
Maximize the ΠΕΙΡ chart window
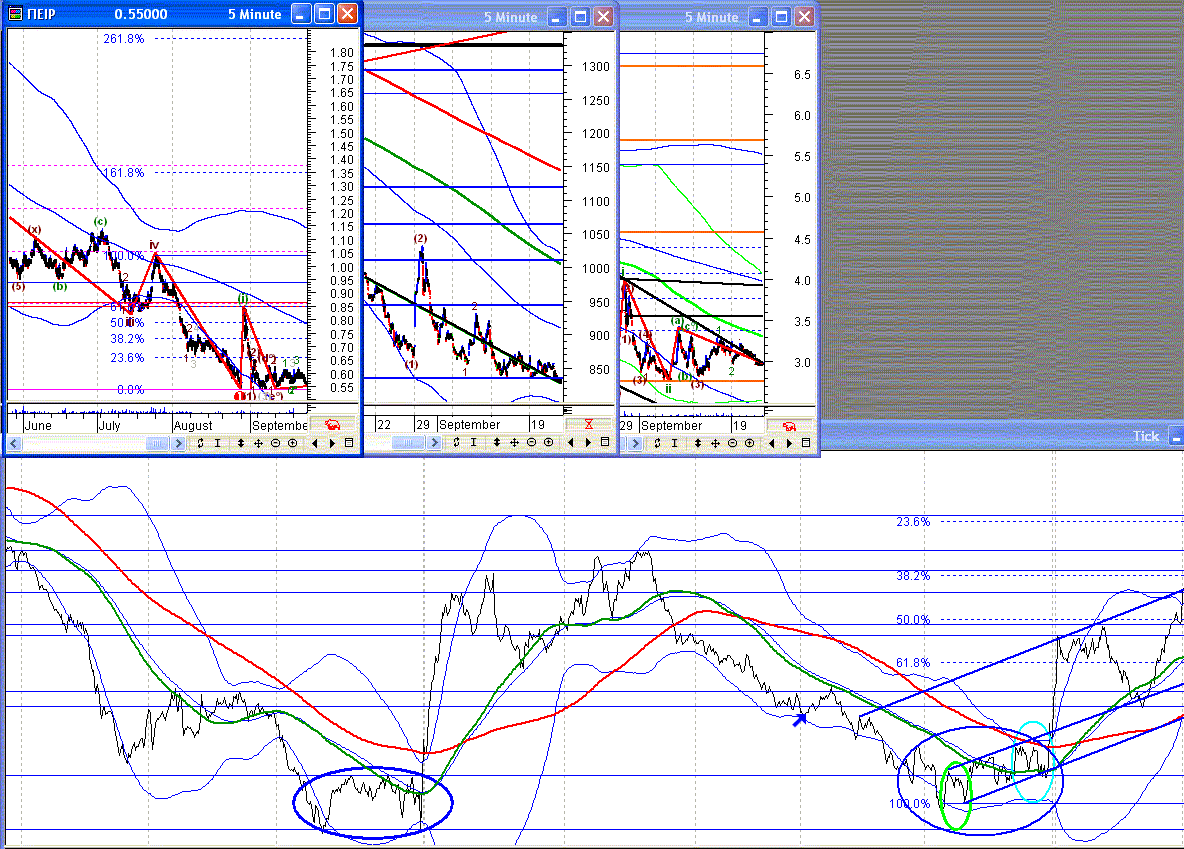click(x=325, y=14)
